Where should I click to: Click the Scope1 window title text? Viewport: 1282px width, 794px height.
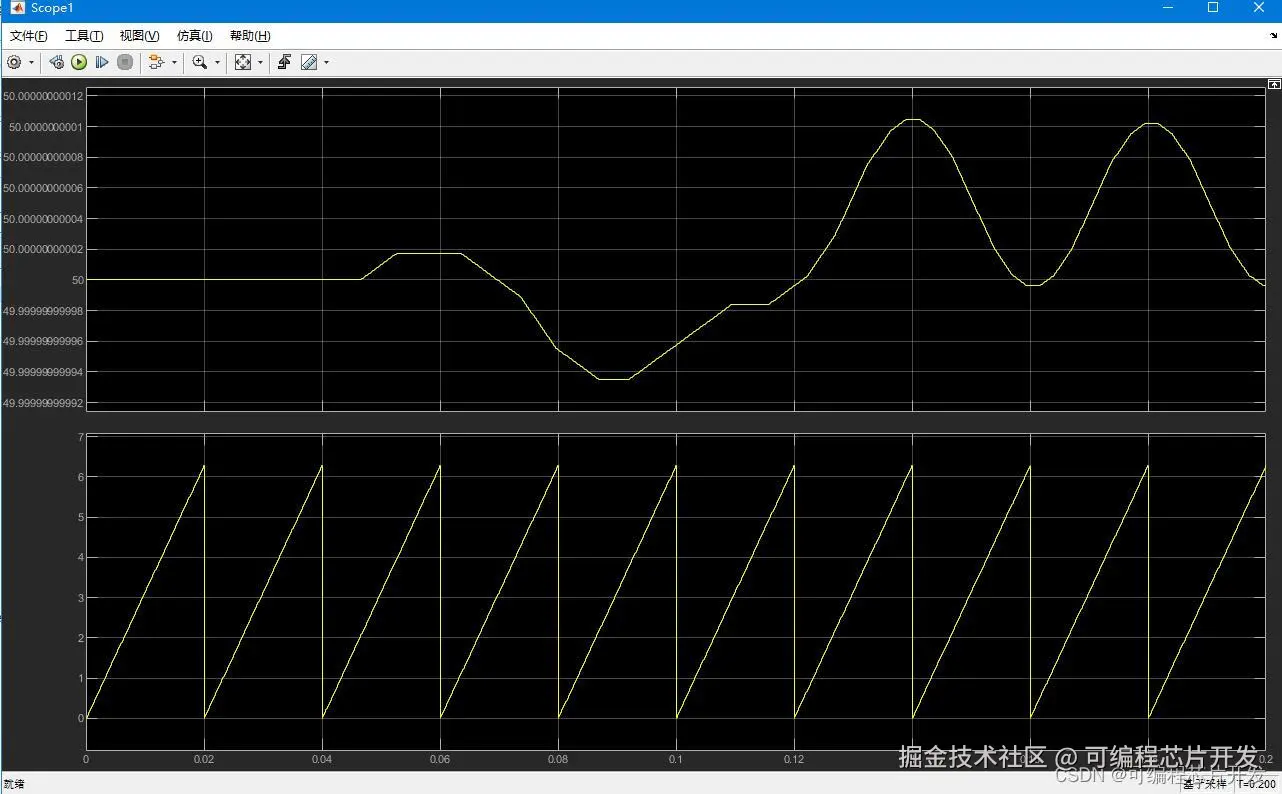tap(52, 8)
